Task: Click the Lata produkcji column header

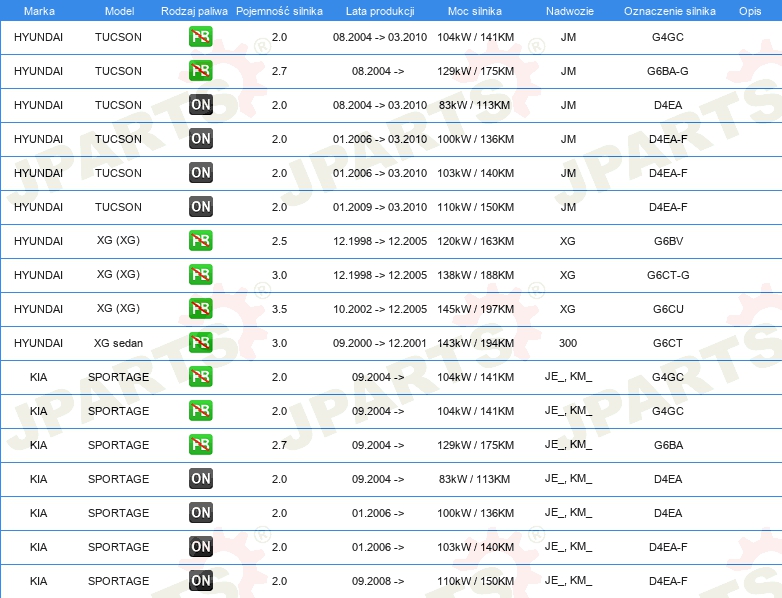Action: pos(380,11)
